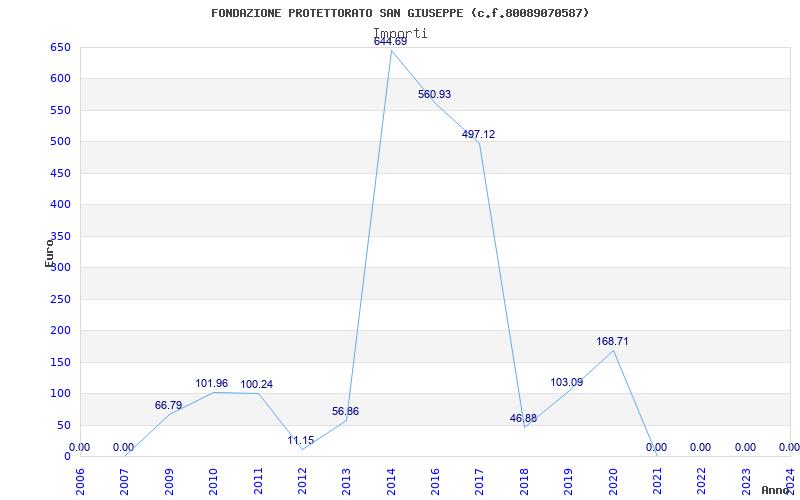Click the 2009 x-axis year label
800x500 pixels.
(x=169, y=481)
